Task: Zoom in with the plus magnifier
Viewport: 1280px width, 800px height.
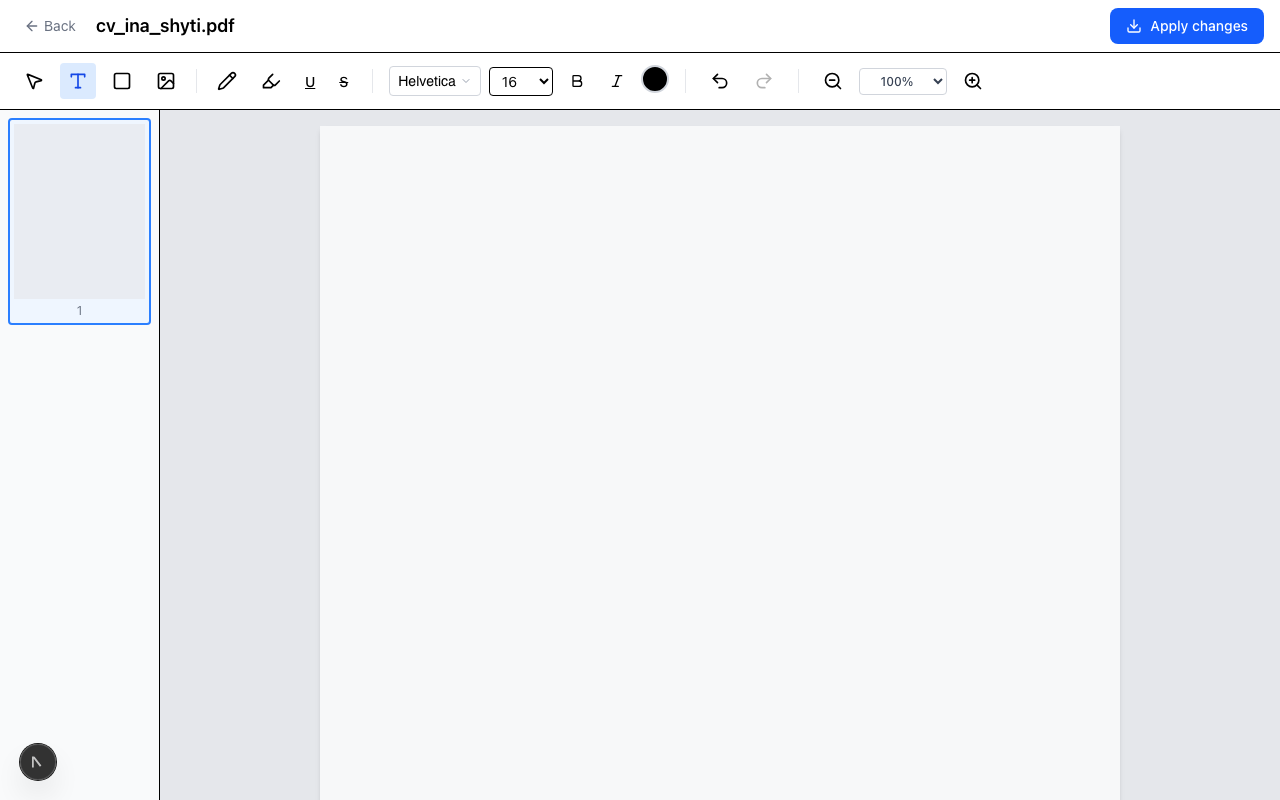Action: (x=973, y=81)
